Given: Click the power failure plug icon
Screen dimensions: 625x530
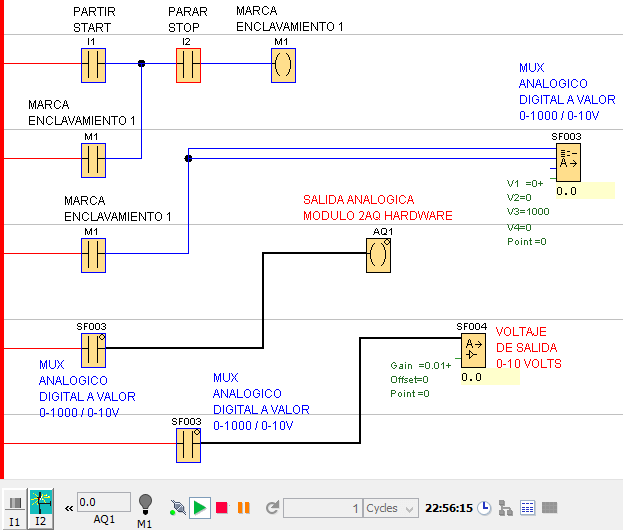Looking at the screenshot, I should click(x=177, y=508).
